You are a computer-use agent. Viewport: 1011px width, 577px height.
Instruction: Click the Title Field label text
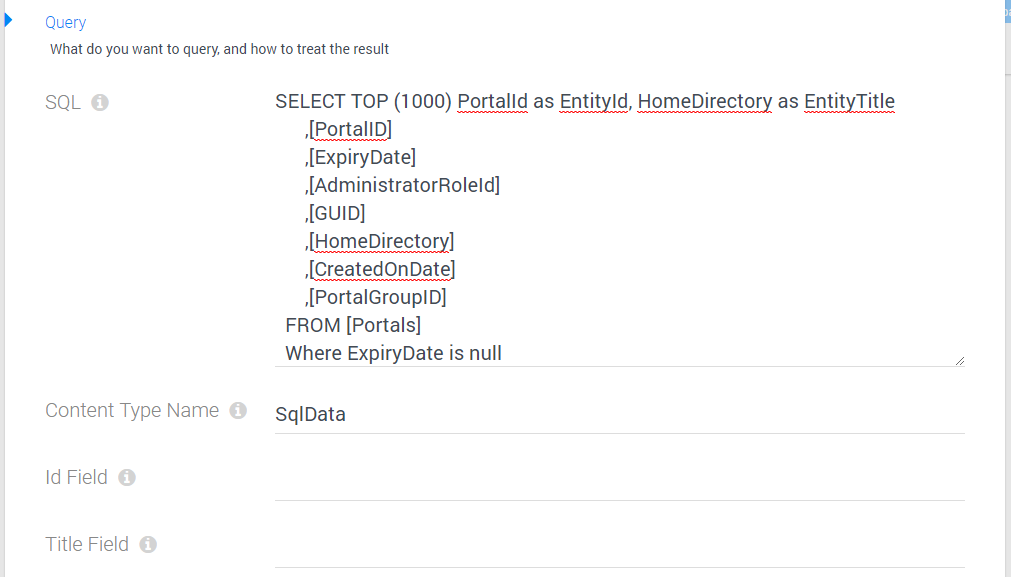coord(87,545)
